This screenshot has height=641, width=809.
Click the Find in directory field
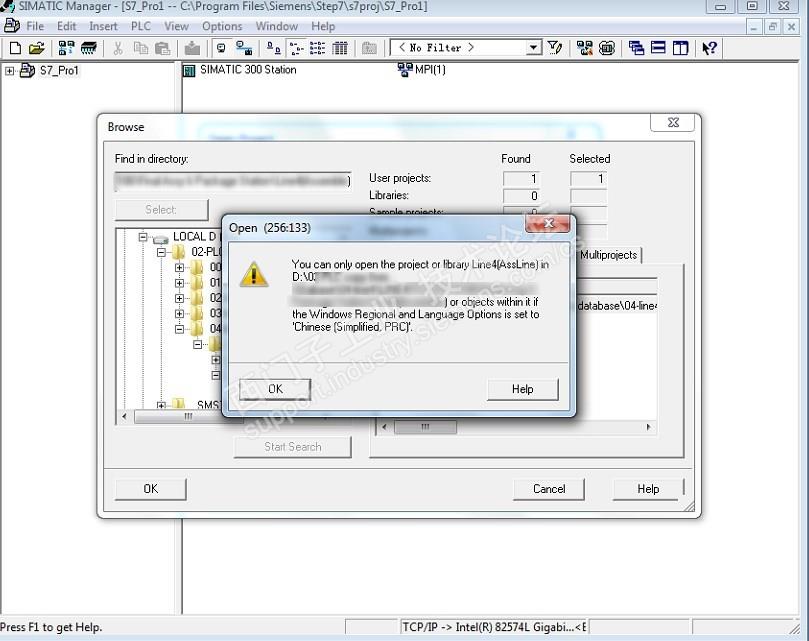233,181
